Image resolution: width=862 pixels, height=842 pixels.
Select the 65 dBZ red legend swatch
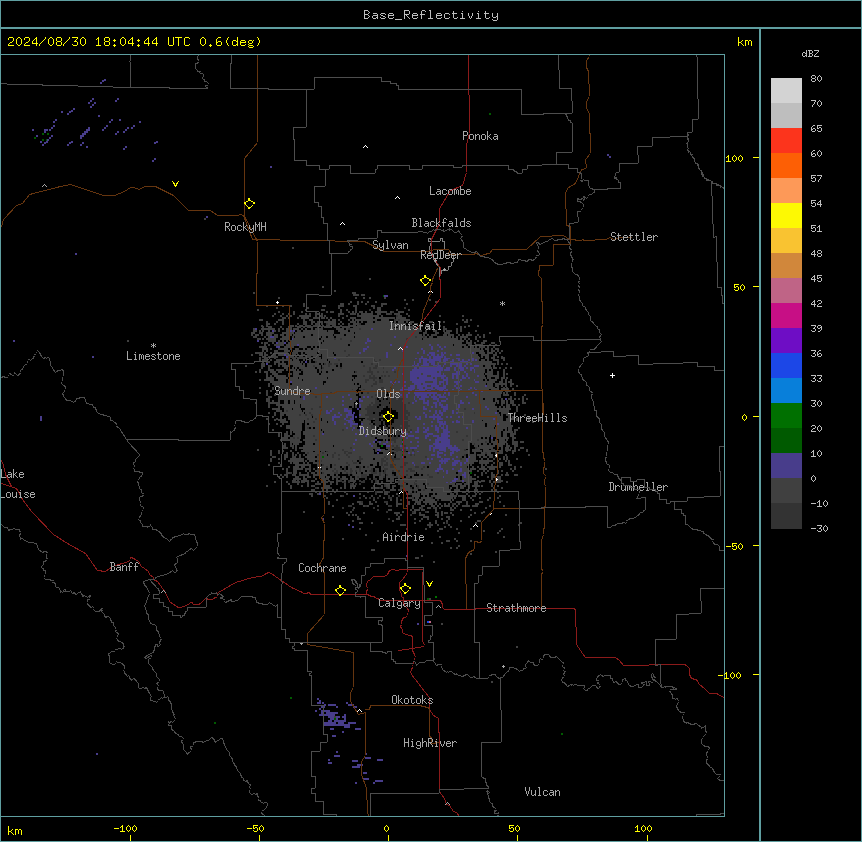click(x=786, y=140)
